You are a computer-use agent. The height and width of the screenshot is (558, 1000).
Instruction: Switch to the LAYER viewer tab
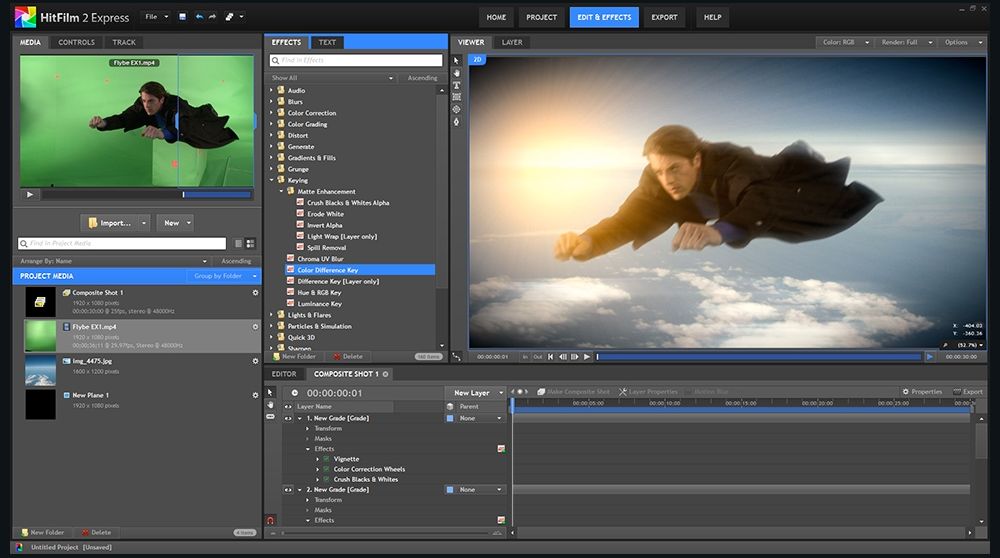point(511,42)
